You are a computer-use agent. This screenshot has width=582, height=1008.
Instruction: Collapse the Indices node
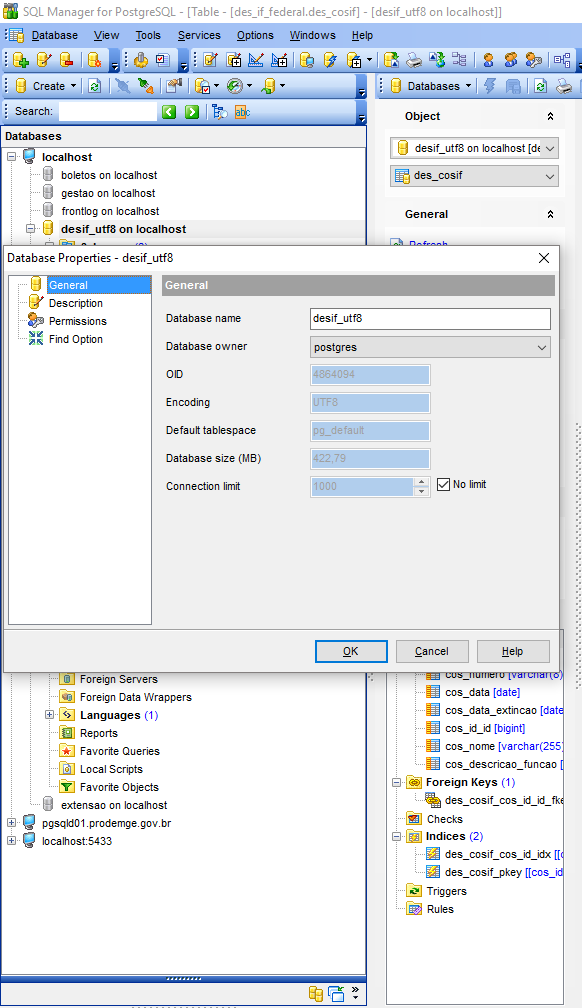[397, 836]
